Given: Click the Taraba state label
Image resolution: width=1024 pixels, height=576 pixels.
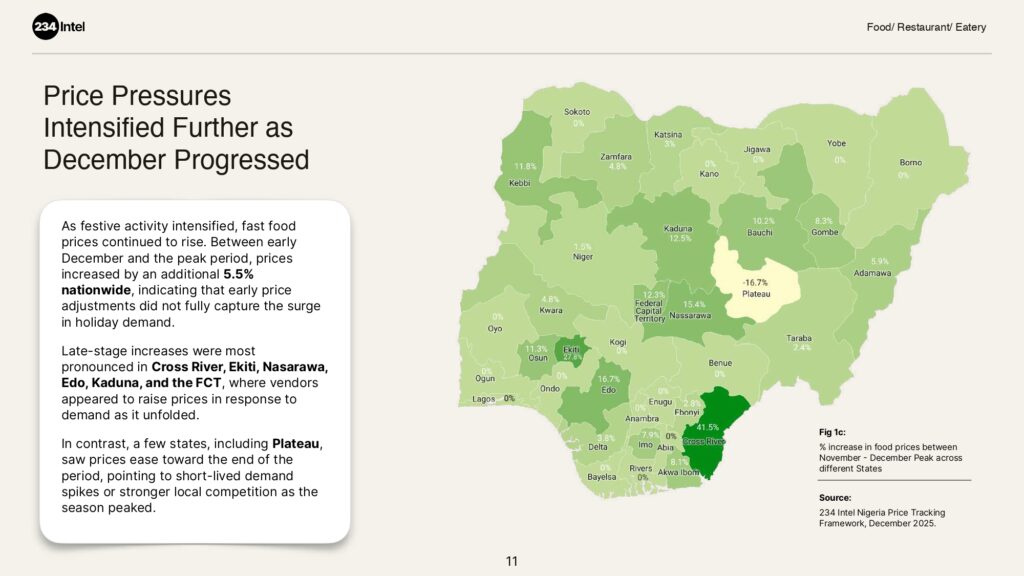Looking at the screenshot, I should (x=799, y=338).
